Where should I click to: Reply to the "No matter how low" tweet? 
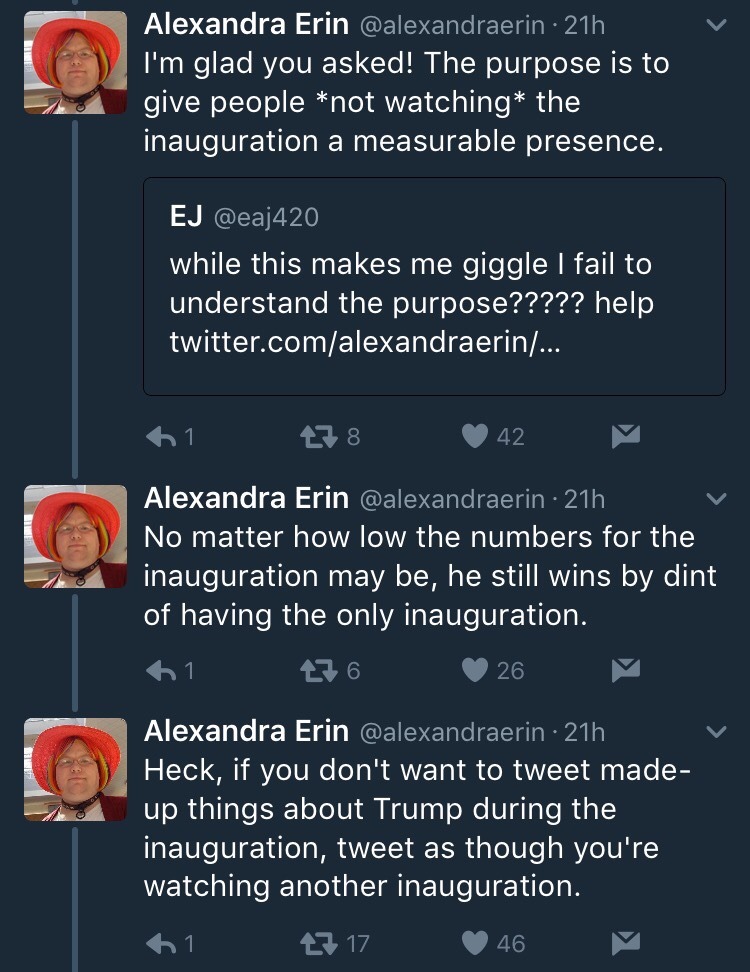point(163,670)
